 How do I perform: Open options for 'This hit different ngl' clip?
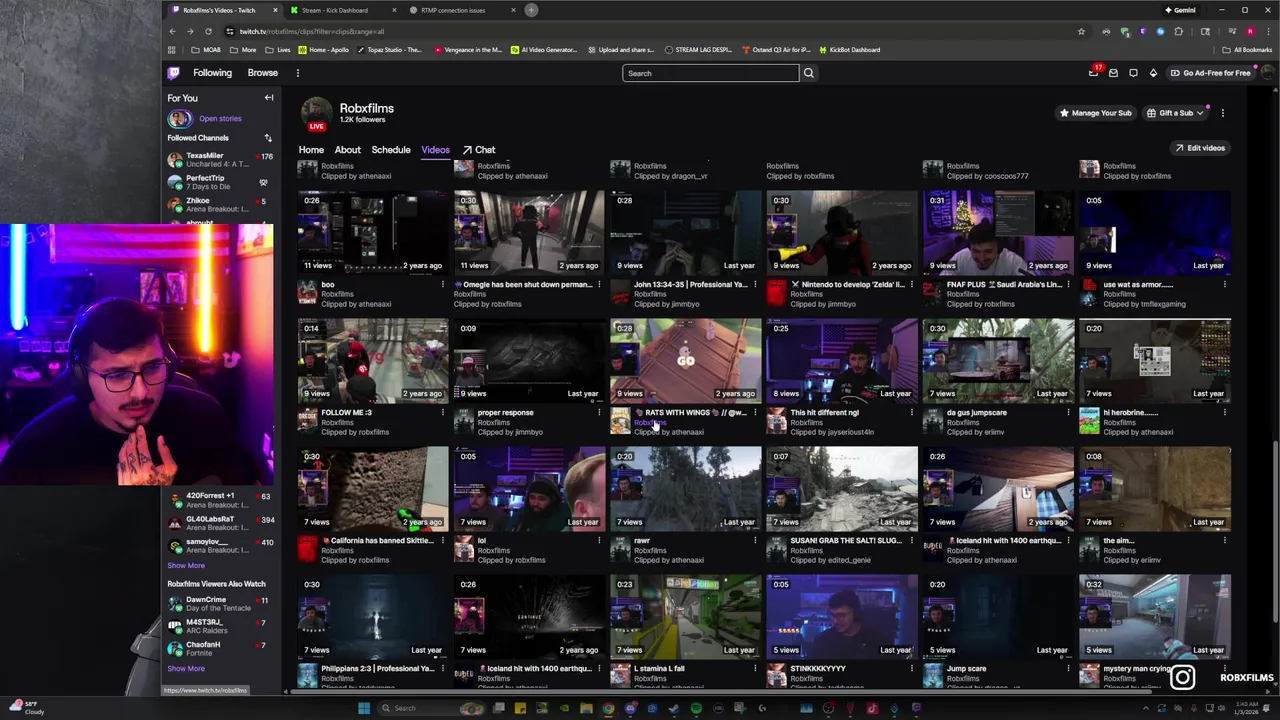click(x=911, y=413)
